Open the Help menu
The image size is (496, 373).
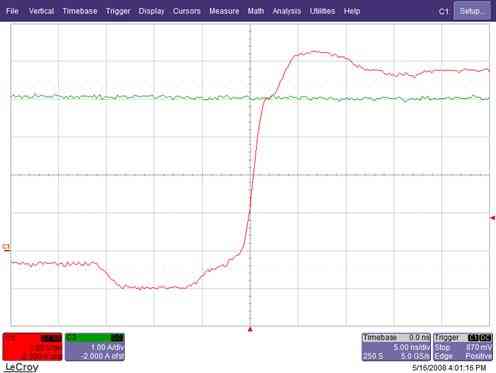click(x=352, y=11)
